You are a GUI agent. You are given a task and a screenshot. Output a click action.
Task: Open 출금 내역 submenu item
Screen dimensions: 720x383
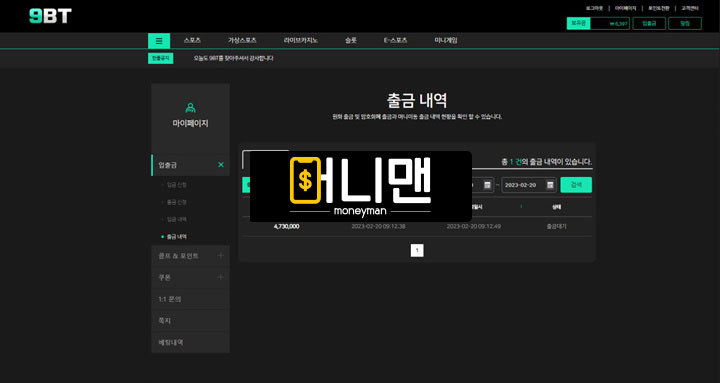tap(176, 237)
